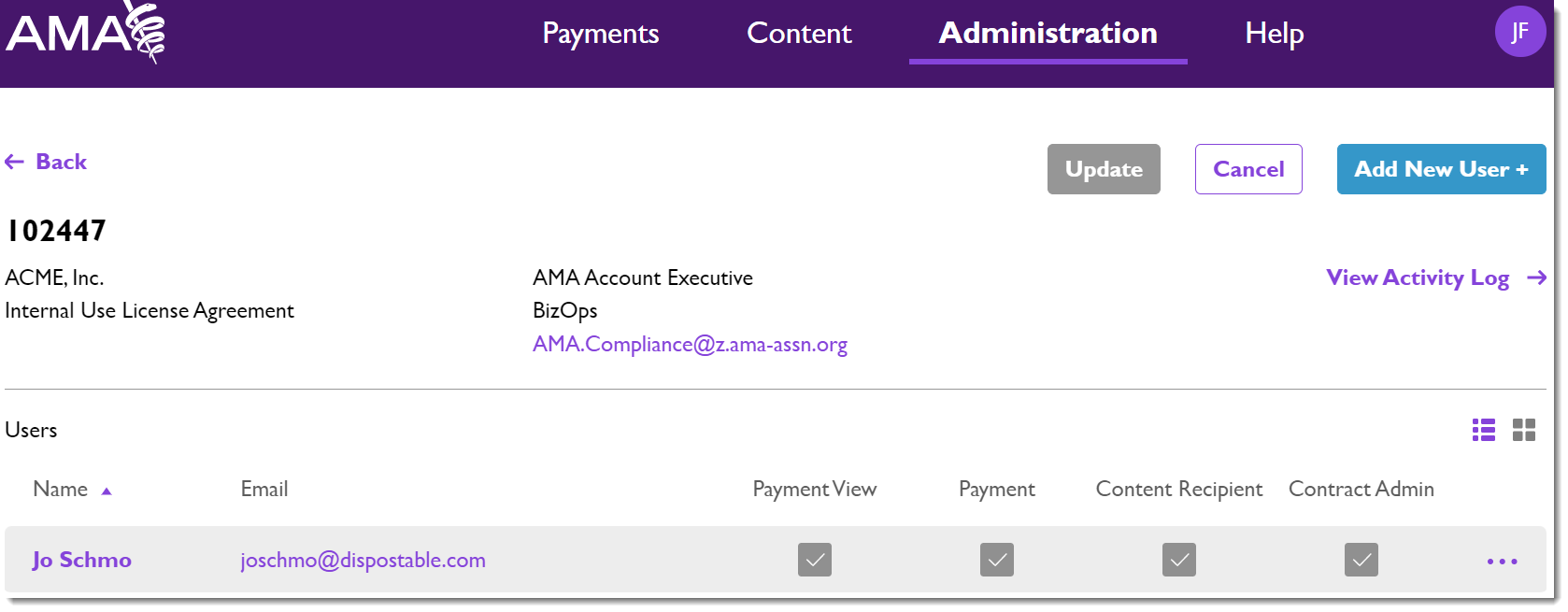Image resolution: width=1568 pixels, height=612 pixels.
Task: Toggle the Name column sort arrow
Action: click(x=107, y=491)
